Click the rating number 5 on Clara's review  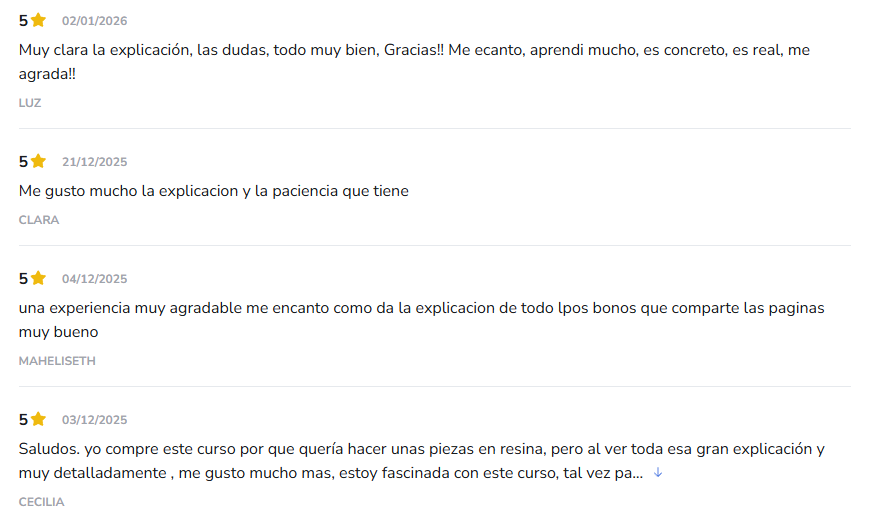[x=23, y=161]
